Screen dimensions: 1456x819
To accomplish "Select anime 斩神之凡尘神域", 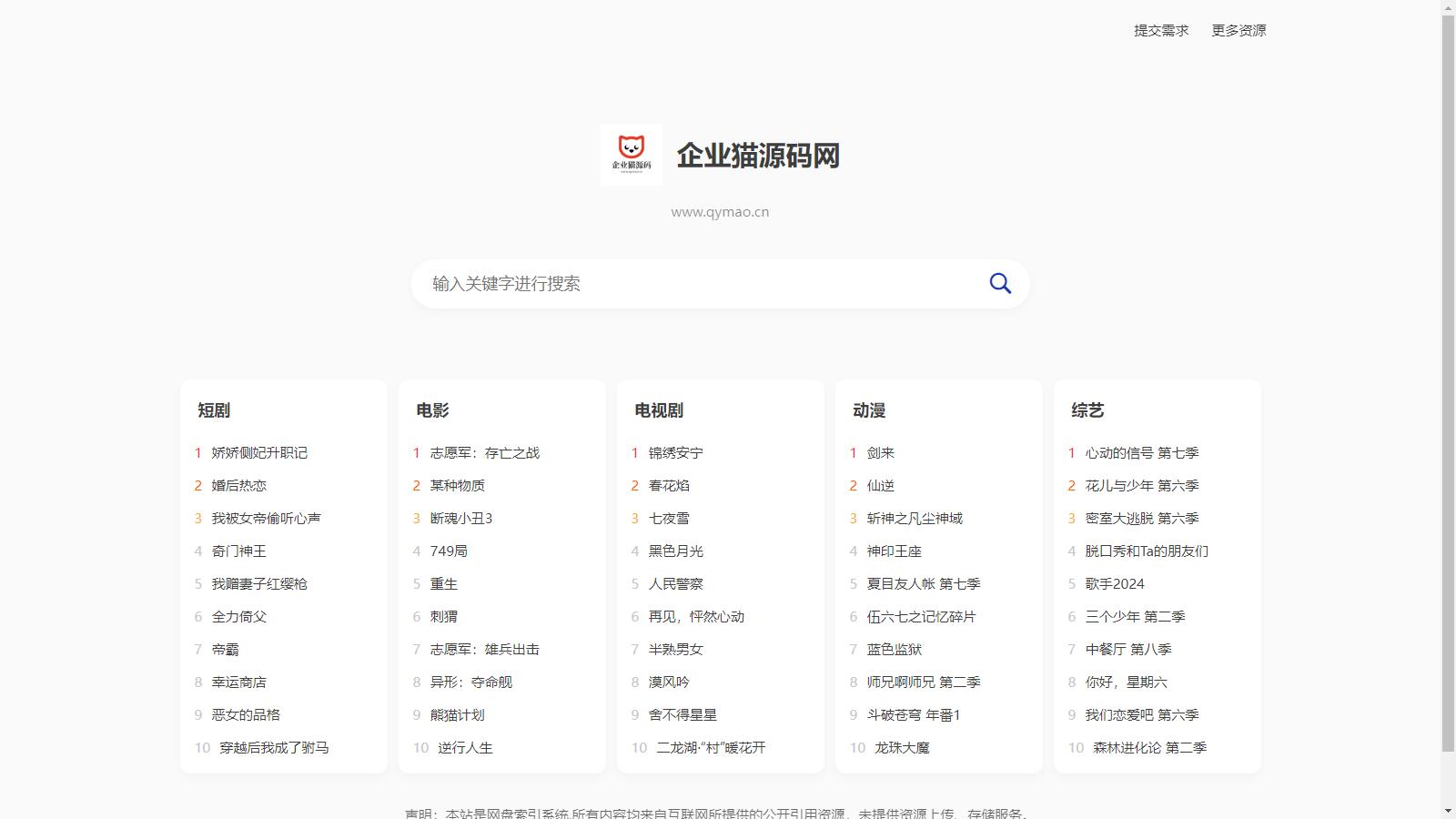I will point(915,519).
